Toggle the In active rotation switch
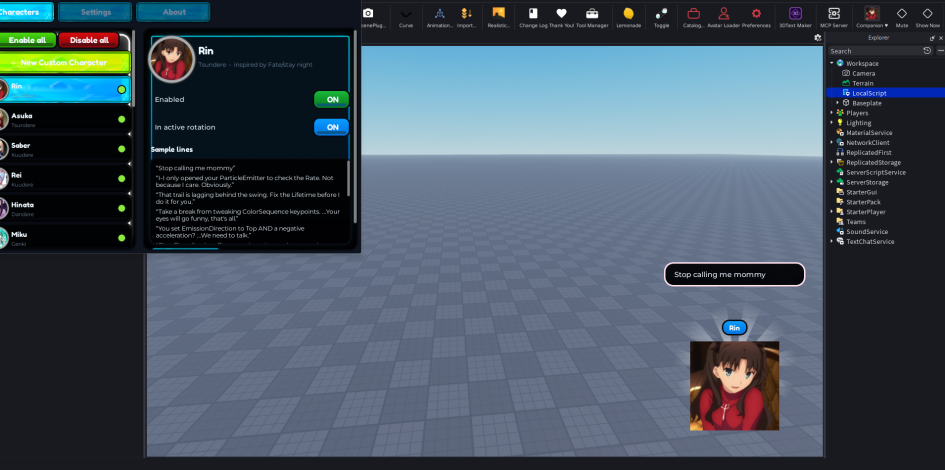Image resolution: width=945 pixels, height=470 pixels. tap(331, 127)
